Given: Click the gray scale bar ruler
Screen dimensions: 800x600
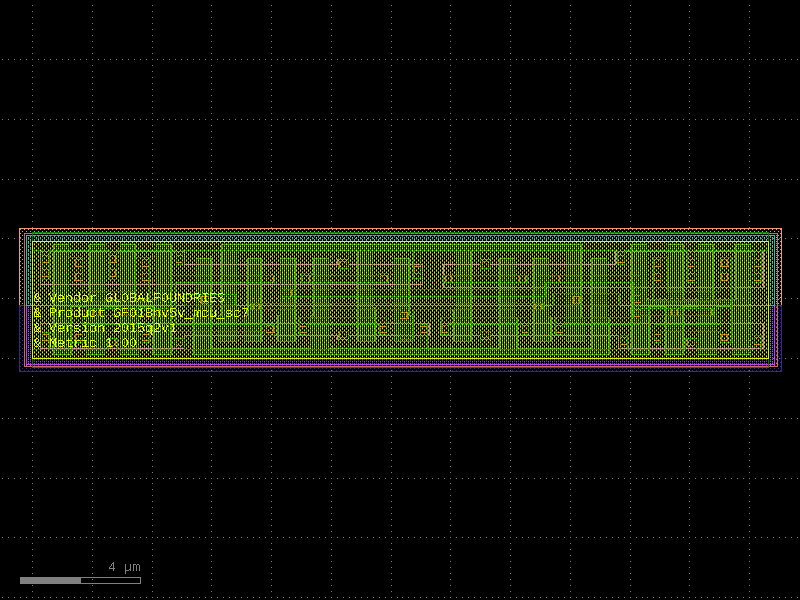Looking at the screenshot, I should 80,581.
